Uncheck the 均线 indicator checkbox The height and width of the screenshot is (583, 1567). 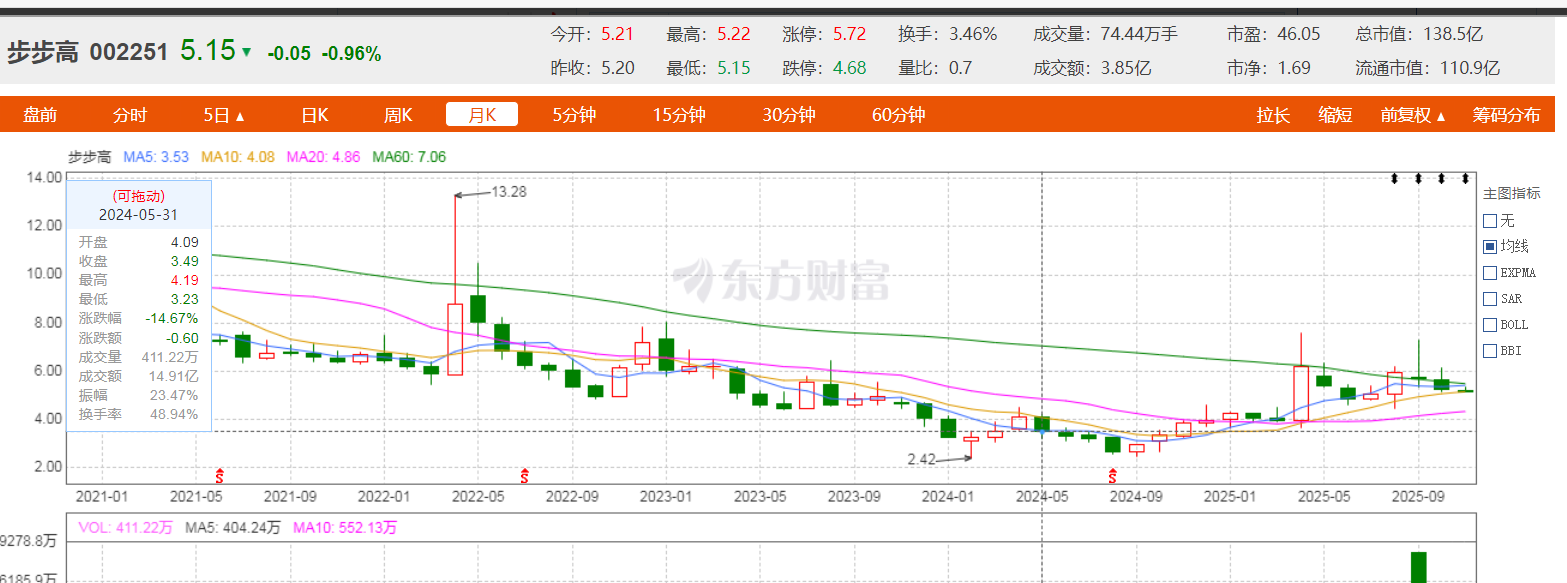click(1490, 246)
